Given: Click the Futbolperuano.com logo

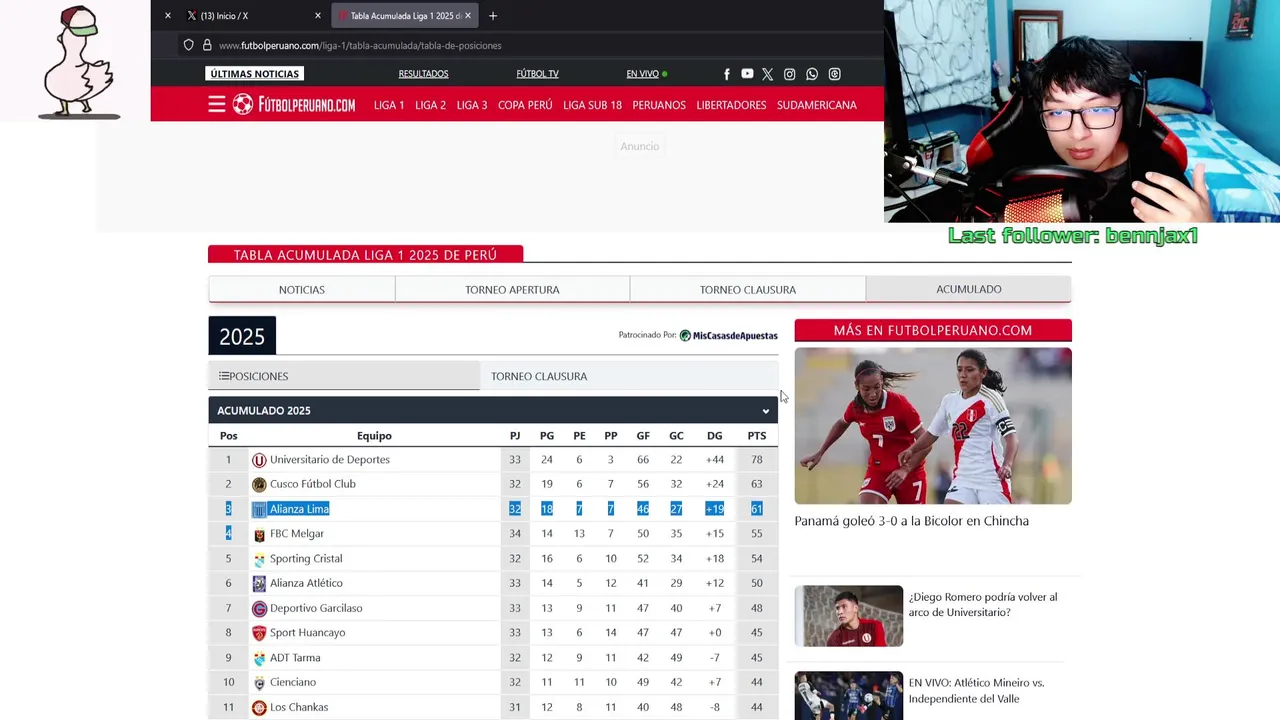Looking at the screenshot, I should [294, 105].
